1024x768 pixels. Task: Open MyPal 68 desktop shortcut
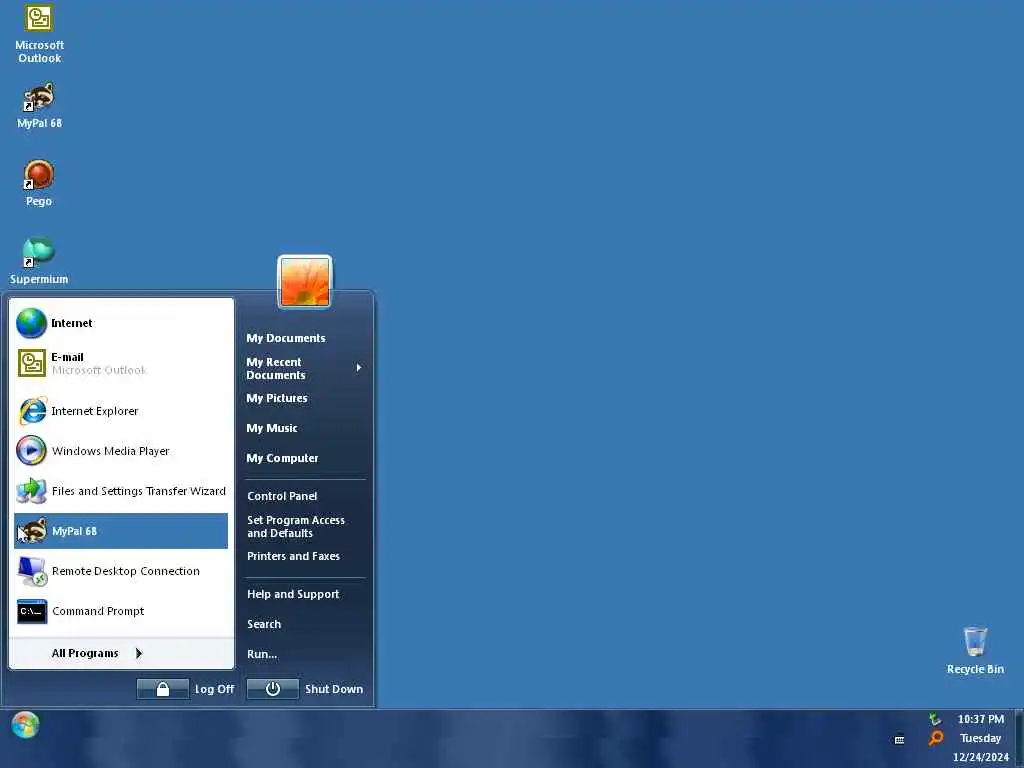click(39, 105)
